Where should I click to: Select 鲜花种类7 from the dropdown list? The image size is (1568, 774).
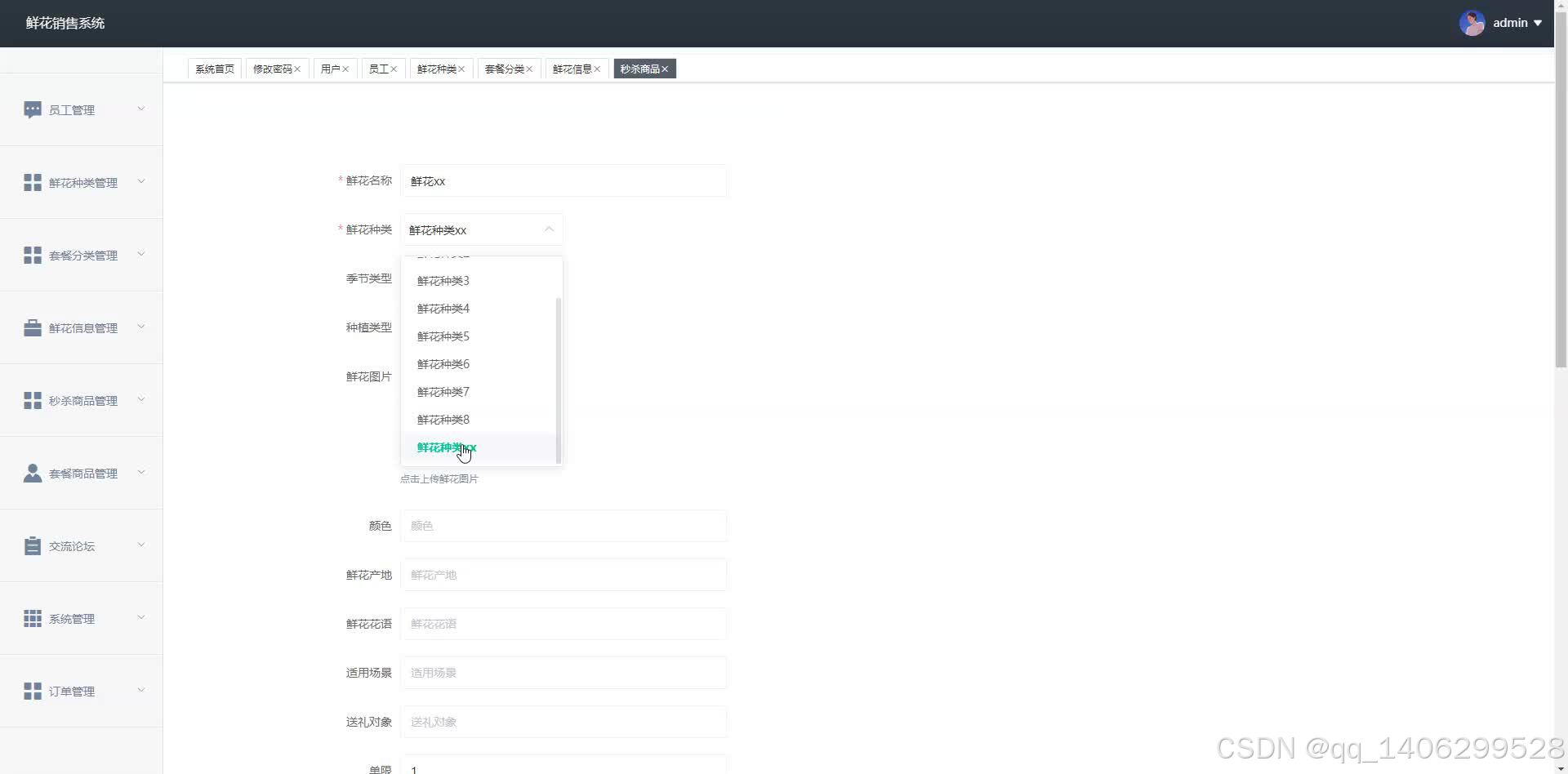(481, 392)
